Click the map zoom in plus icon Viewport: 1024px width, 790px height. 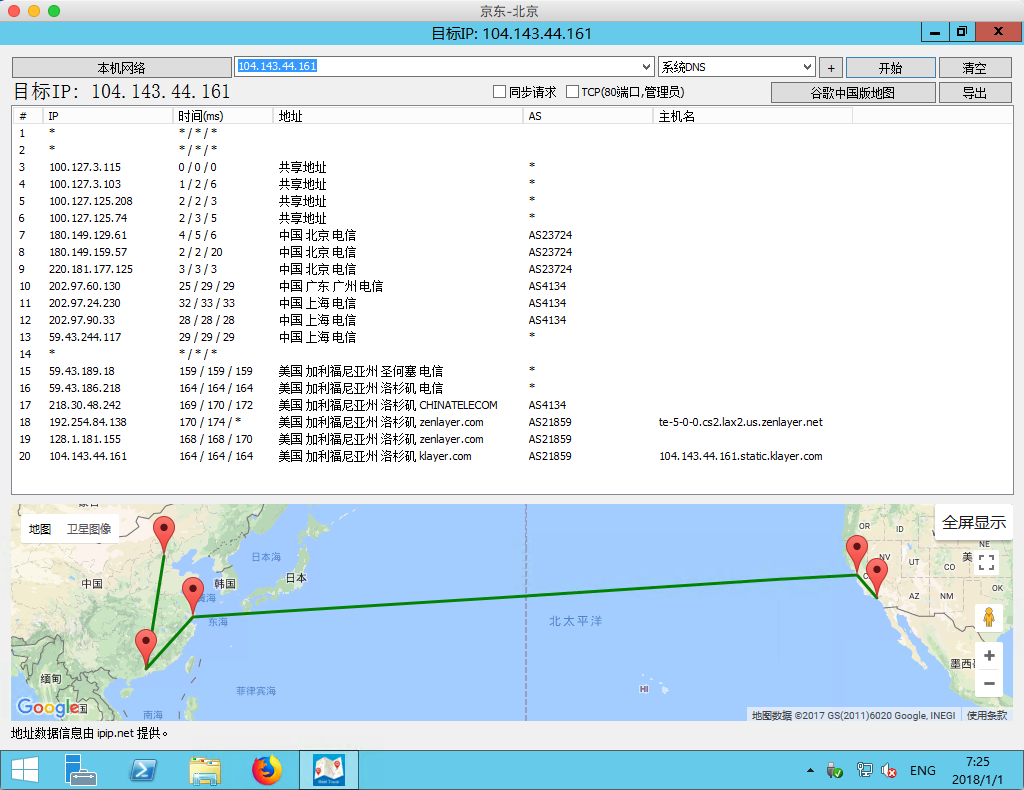(x=989, y=656)
